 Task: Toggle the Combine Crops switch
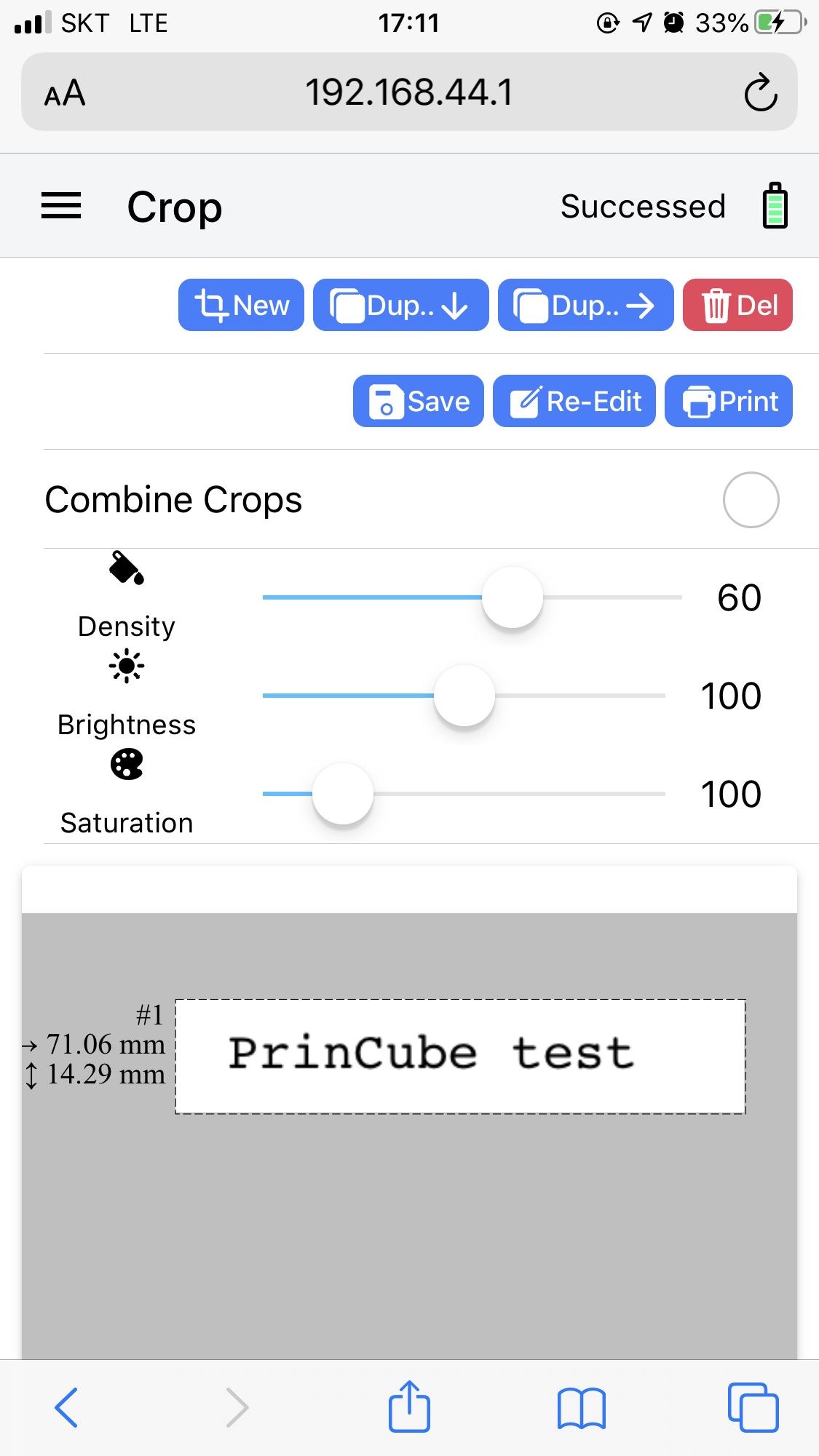(x=751, y=500)
